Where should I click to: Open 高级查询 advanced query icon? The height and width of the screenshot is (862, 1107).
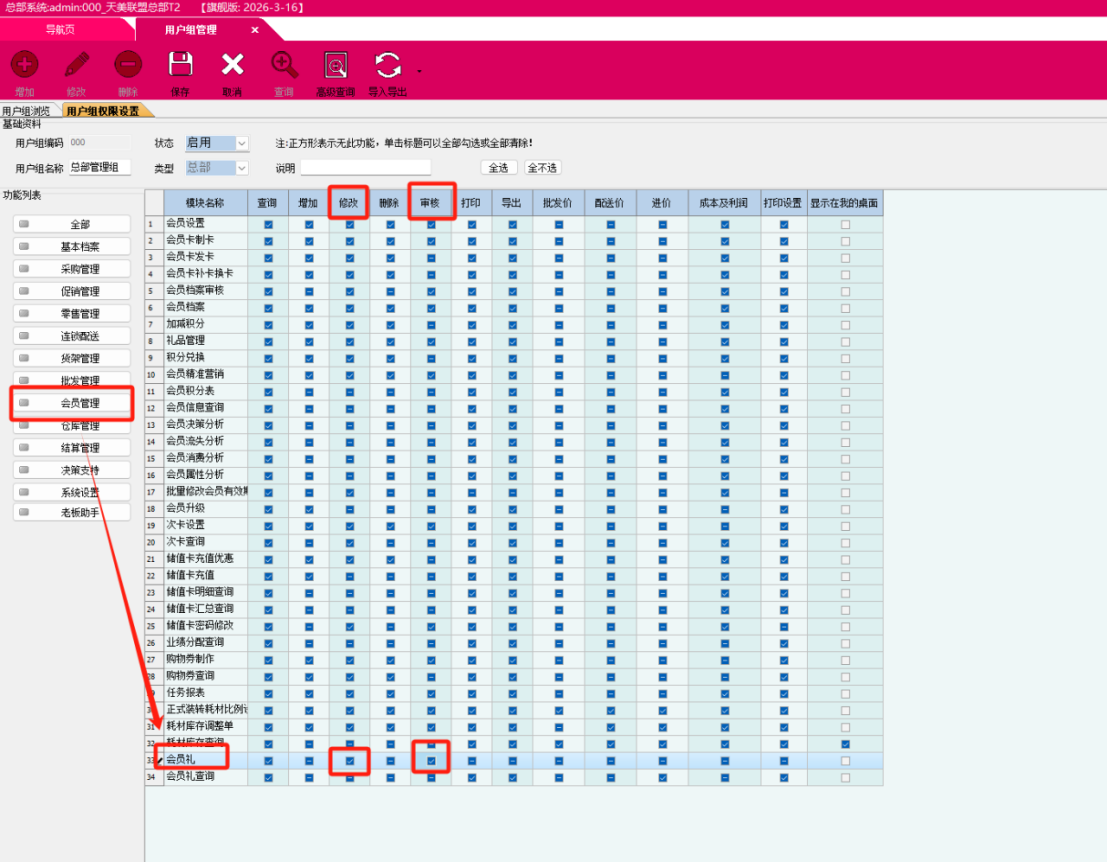(336, 66)
